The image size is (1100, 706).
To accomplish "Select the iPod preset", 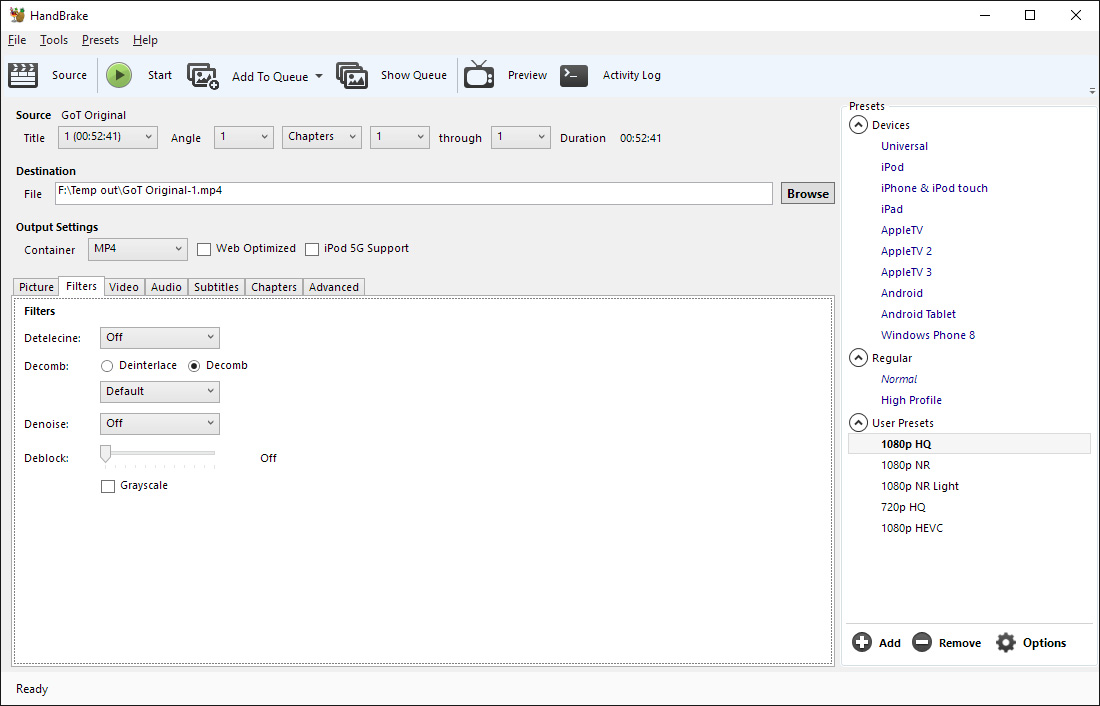I will pyautogui.click(x=892, y=167).
